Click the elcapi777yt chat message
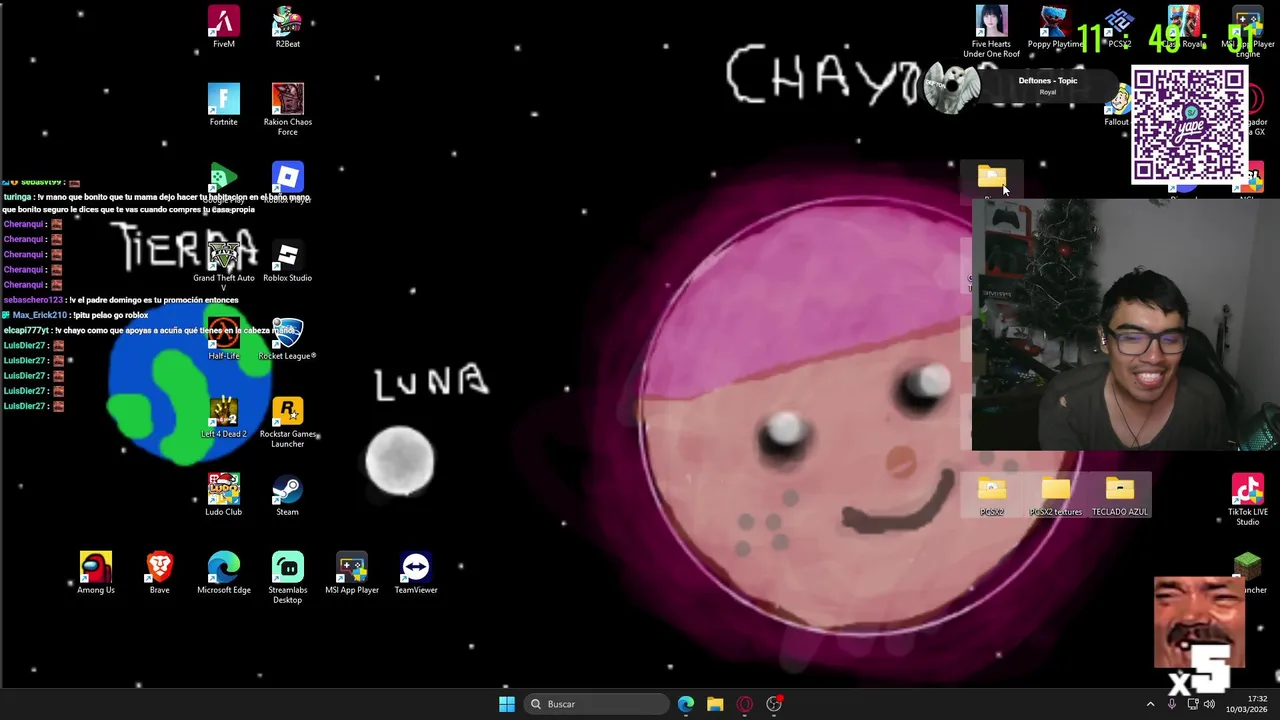Viewport: 1280px width, 720px height. (x=150, y=330)
